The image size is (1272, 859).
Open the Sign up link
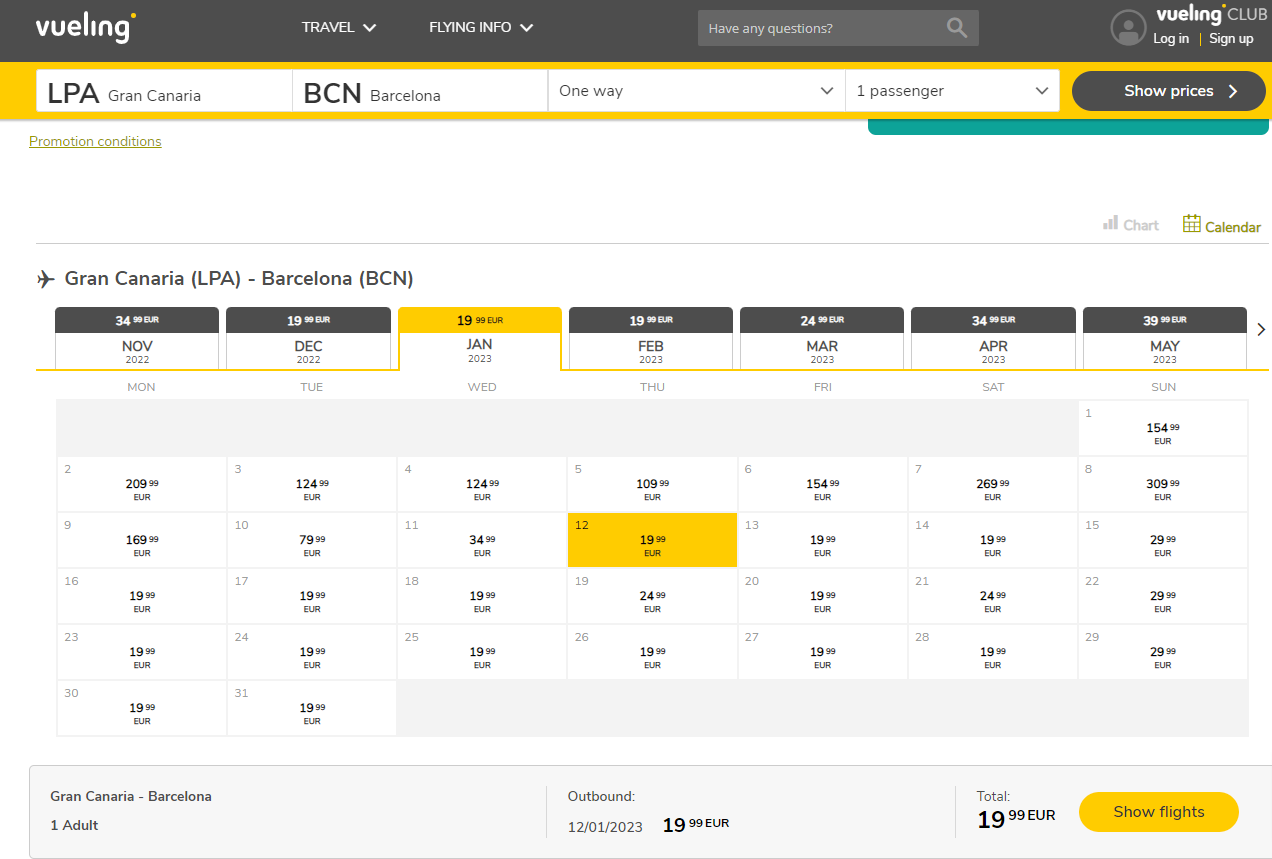coord(1231,39)
